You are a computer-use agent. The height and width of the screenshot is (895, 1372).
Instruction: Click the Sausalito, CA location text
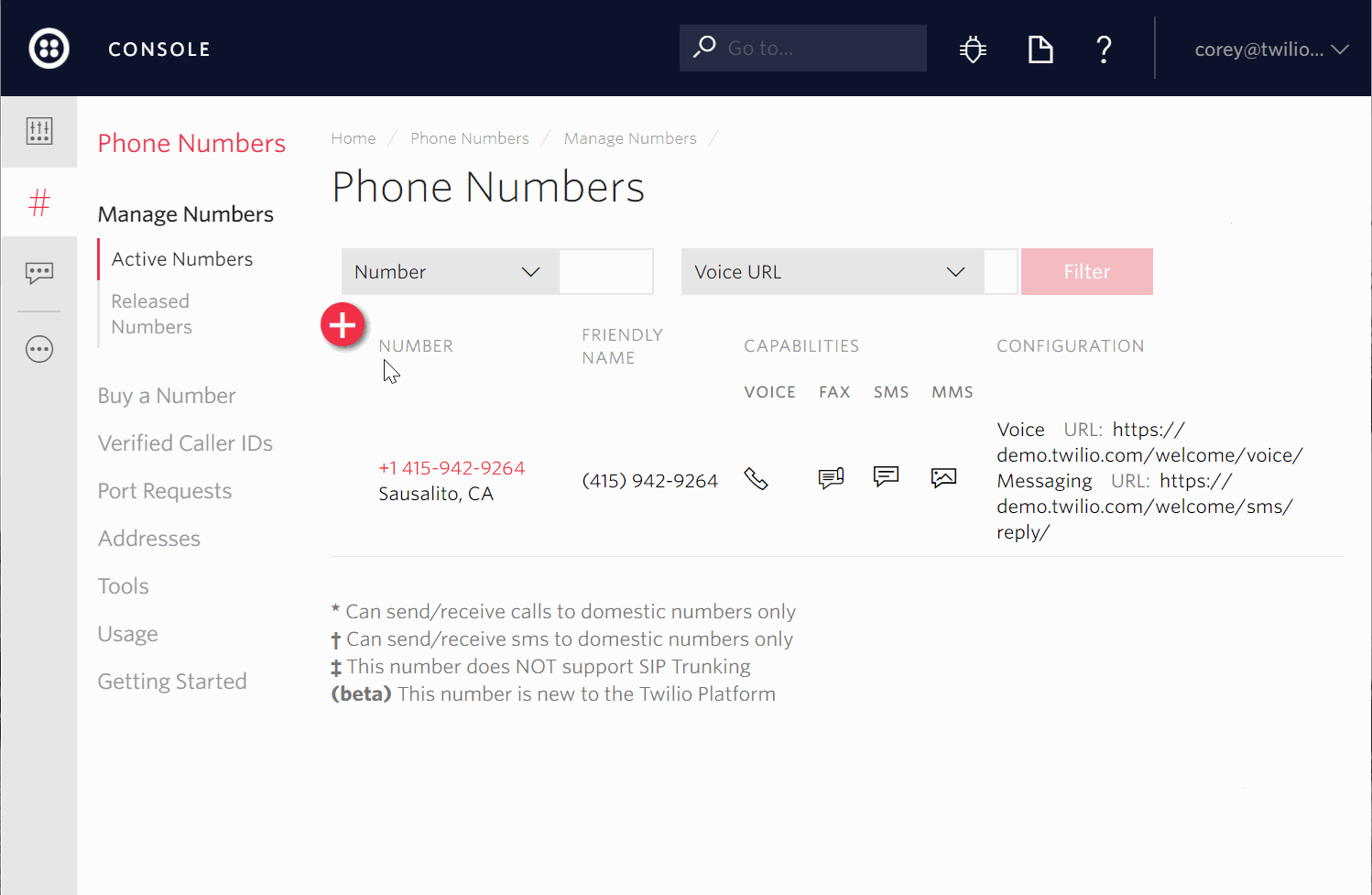click(x=436, y=494)
